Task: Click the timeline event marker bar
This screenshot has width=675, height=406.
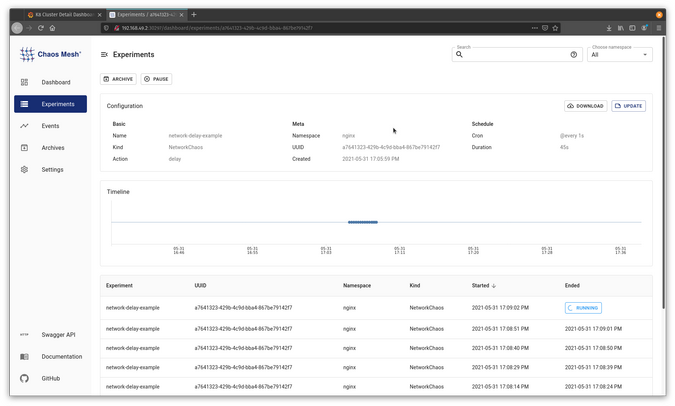Action: click(x=363, y=223)
